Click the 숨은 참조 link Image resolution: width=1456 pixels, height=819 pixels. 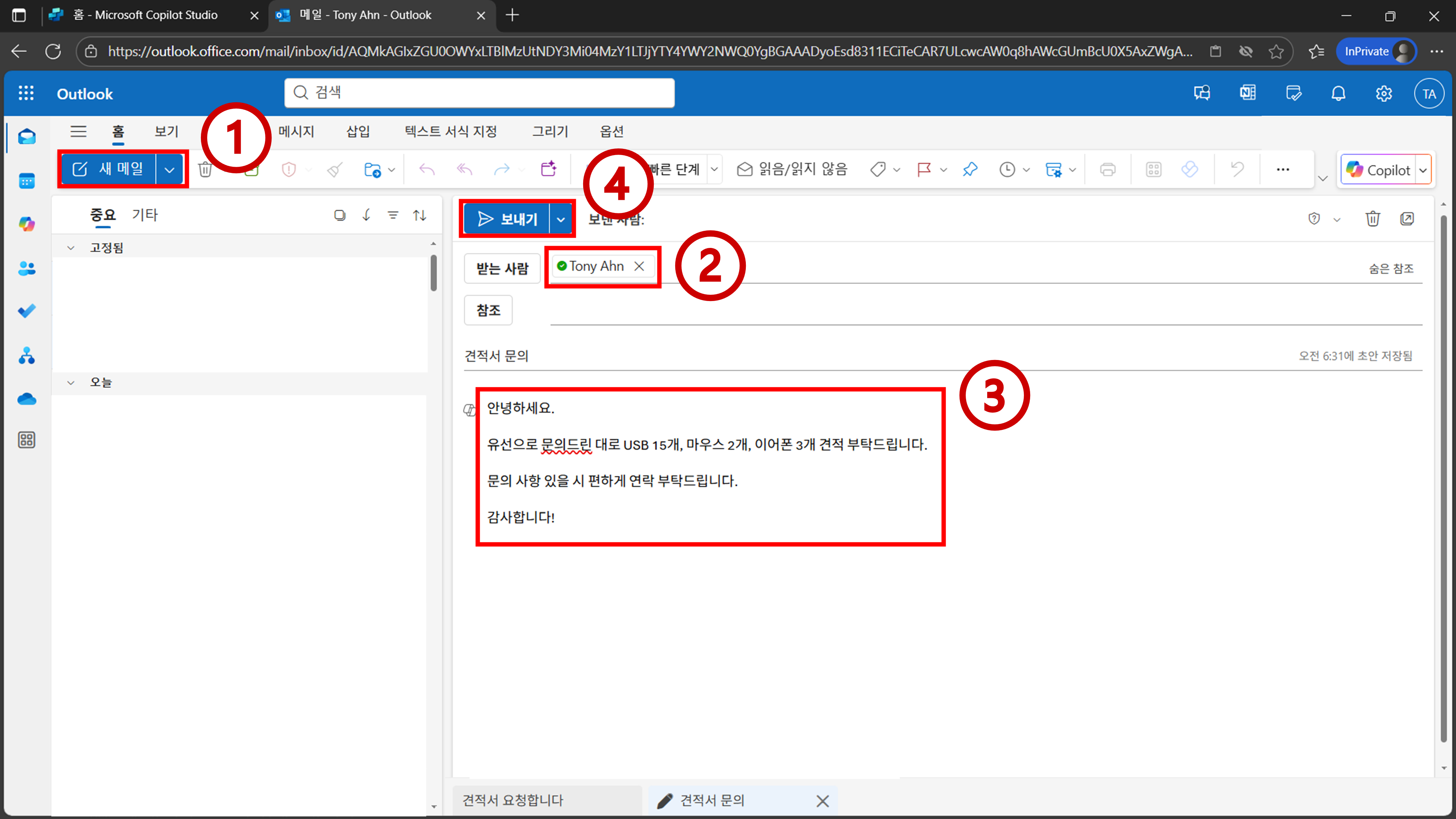tap(1391, 269)
